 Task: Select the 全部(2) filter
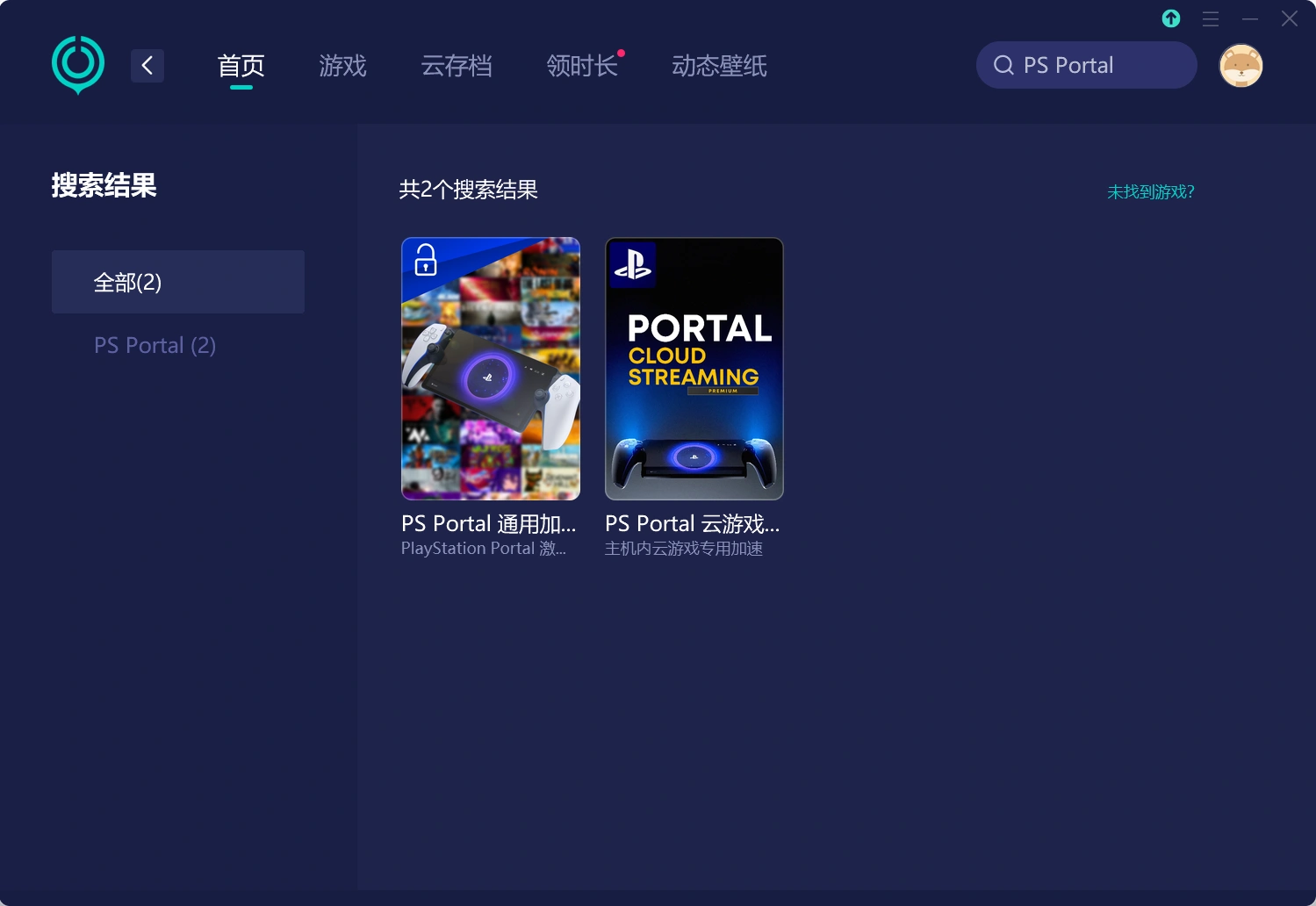(x=178, y=282)
